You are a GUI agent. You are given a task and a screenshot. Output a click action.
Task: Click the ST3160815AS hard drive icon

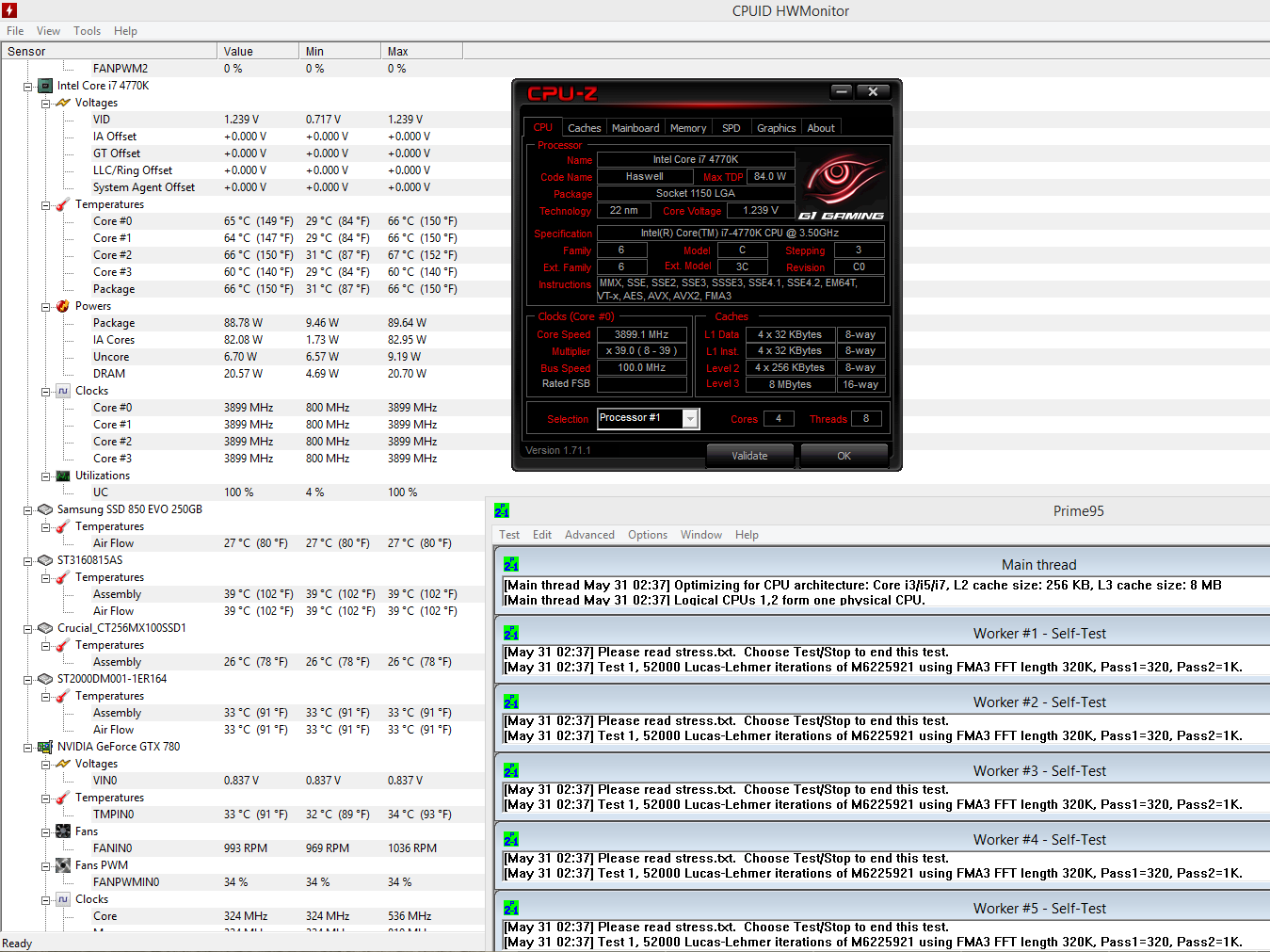(44, 560)
